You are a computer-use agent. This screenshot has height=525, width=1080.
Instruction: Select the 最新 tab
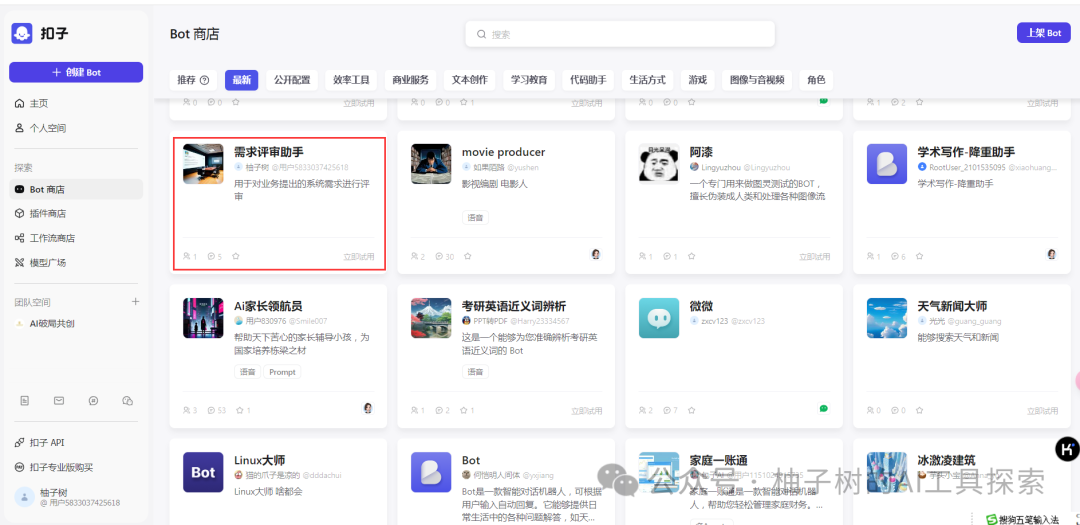point(241,80)
